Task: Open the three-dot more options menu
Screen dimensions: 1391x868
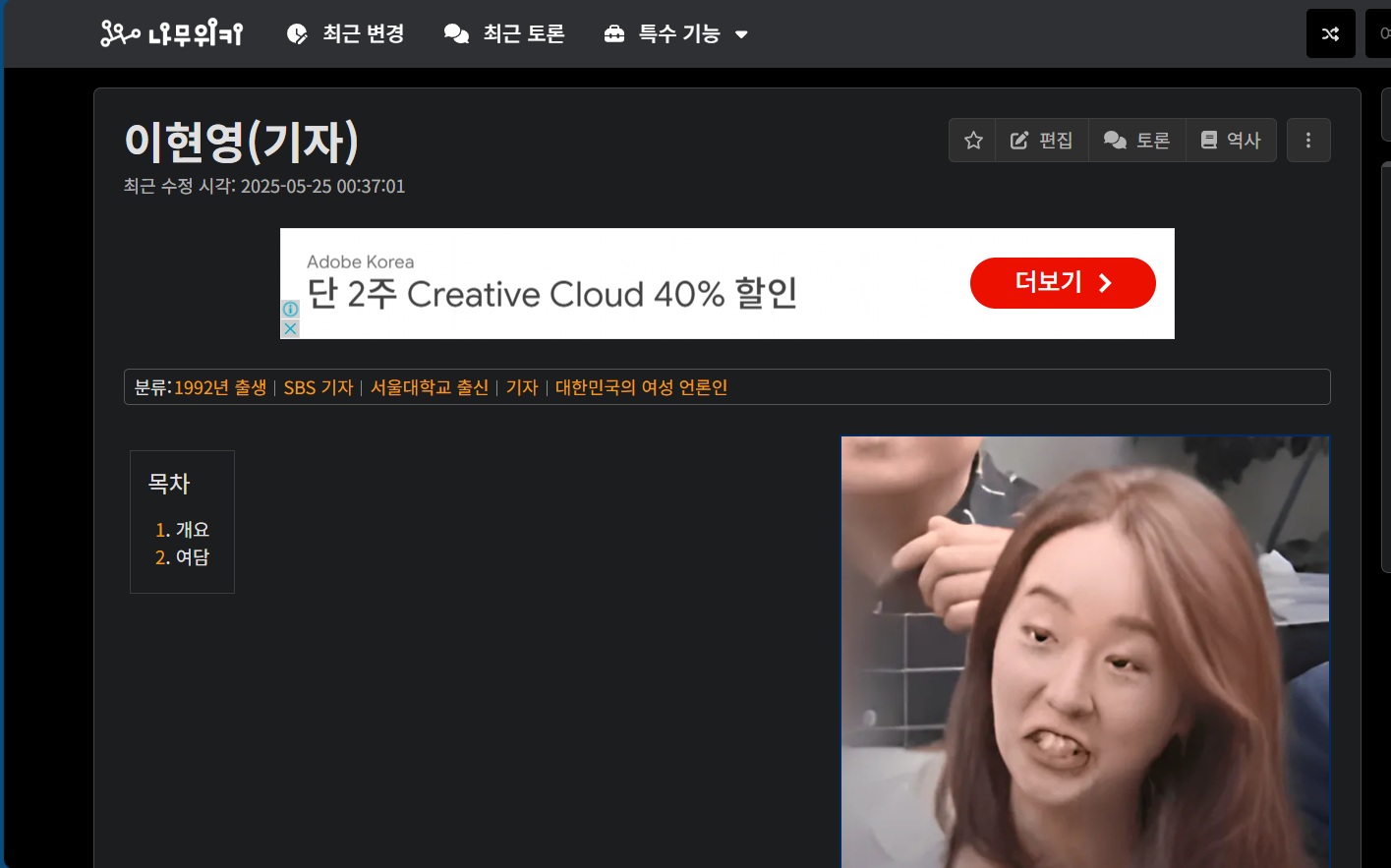Action: [x=1307, y=141]
